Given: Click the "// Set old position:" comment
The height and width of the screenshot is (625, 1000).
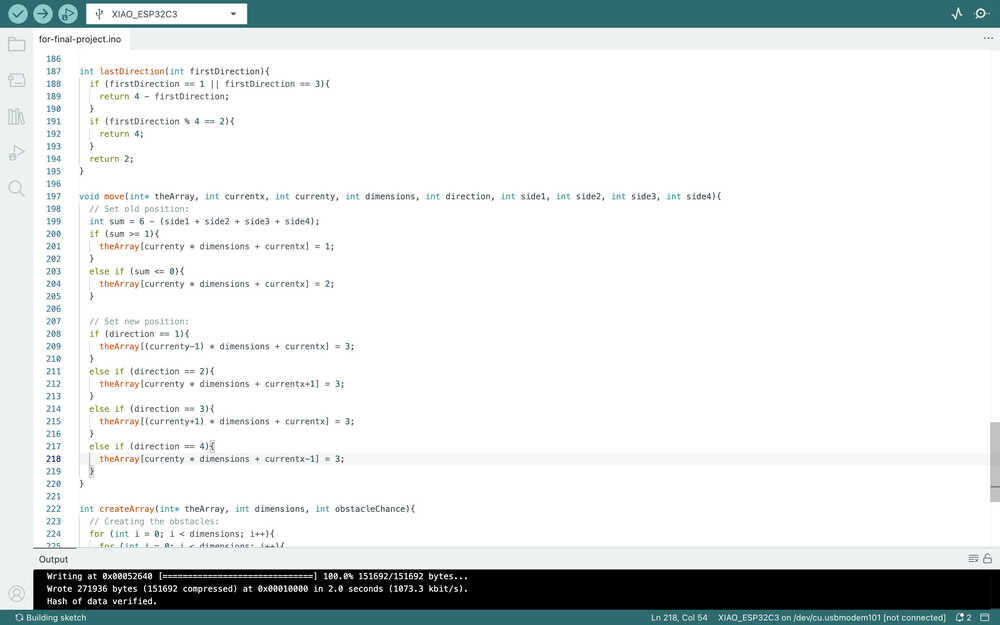Looking at the screenshot, I should (x=139, y=209).
